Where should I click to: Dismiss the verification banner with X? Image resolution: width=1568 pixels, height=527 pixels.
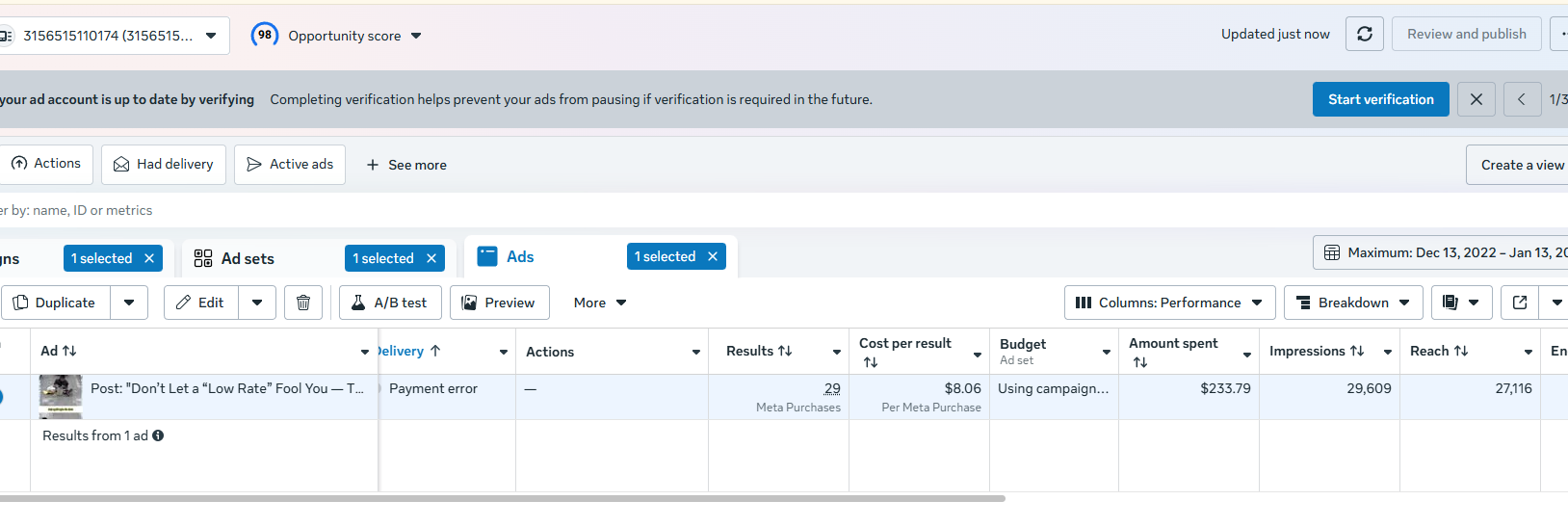click(1476, 99)
